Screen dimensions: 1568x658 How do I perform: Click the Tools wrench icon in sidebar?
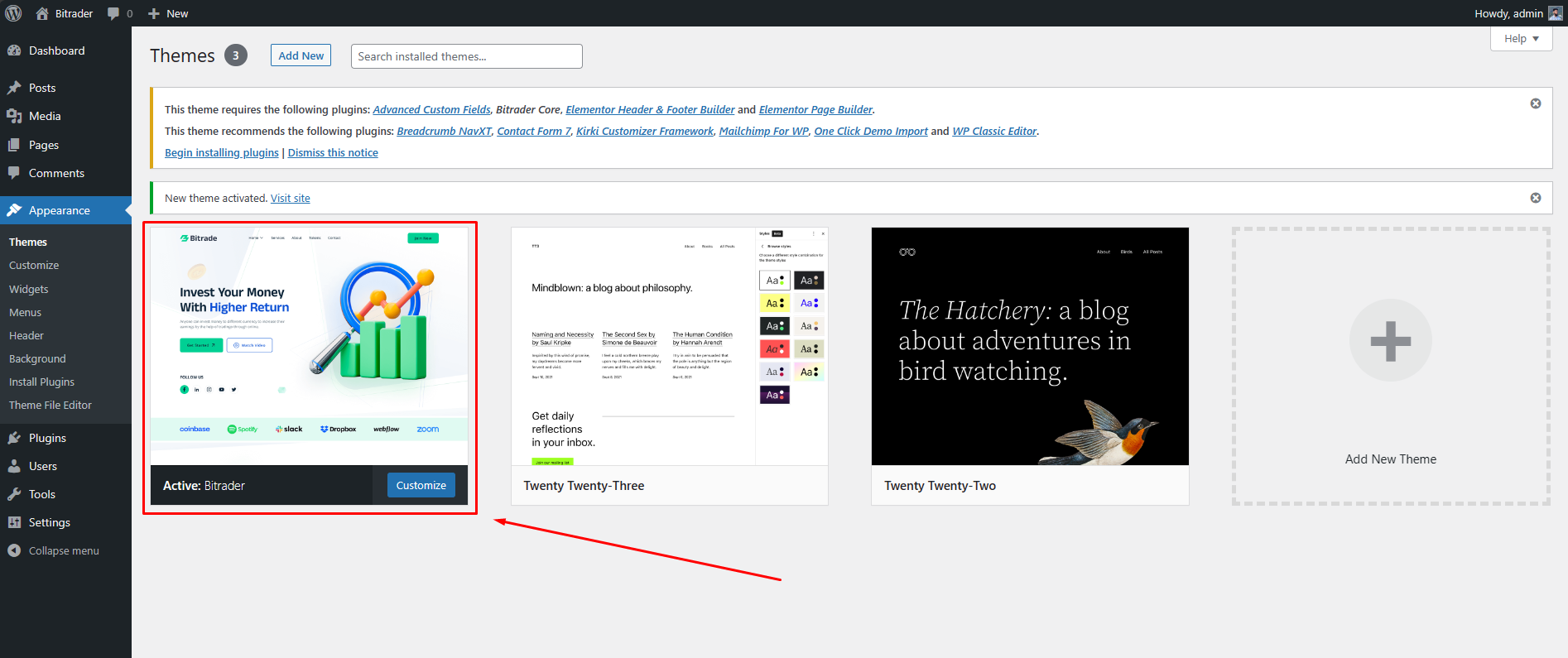14,494
